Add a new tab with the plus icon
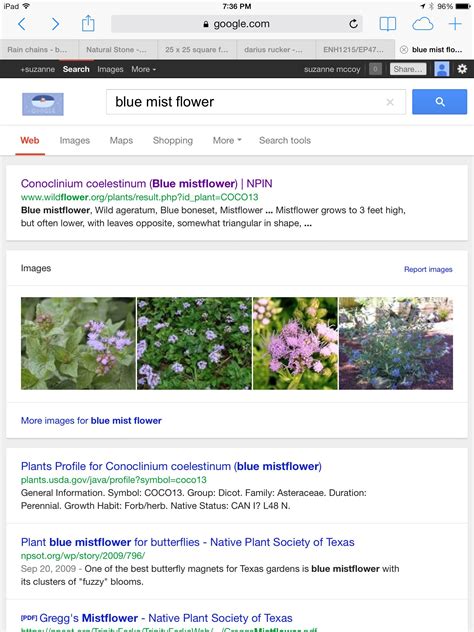 (x=455, y=24)
